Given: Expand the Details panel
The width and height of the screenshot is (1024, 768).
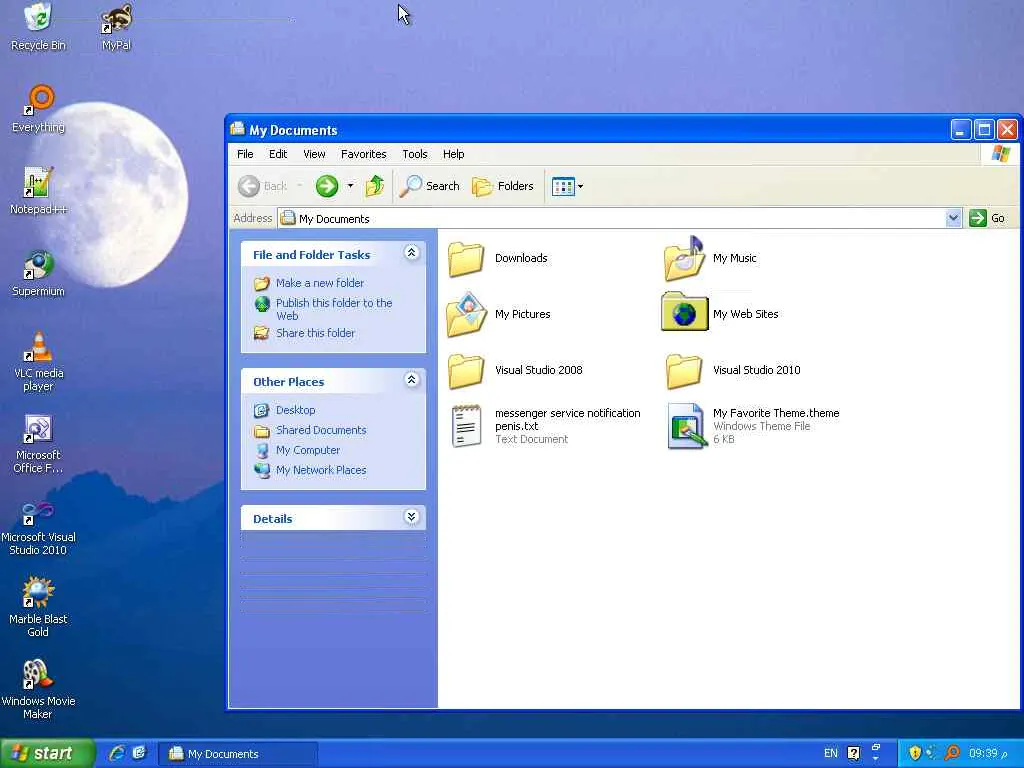Looking at the screenshot, I should click(x=411, y=517).
